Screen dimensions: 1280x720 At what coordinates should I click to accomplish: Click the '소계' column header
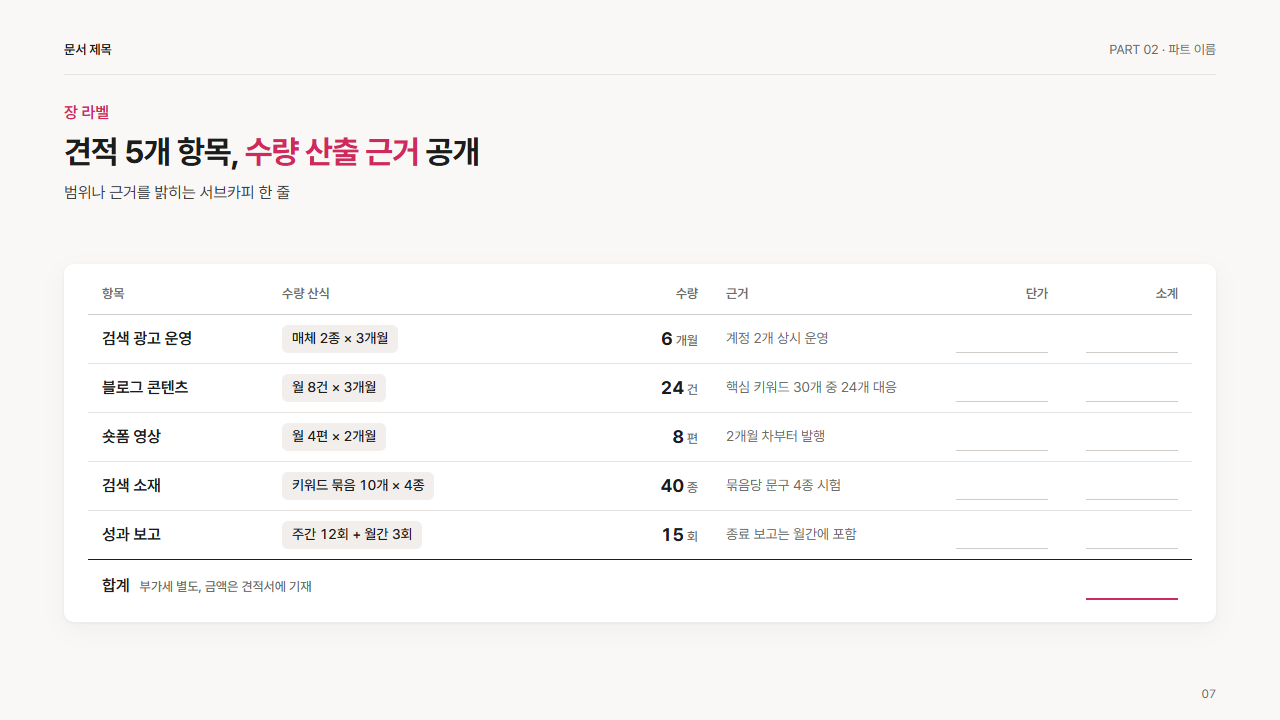coord(1167,293)
